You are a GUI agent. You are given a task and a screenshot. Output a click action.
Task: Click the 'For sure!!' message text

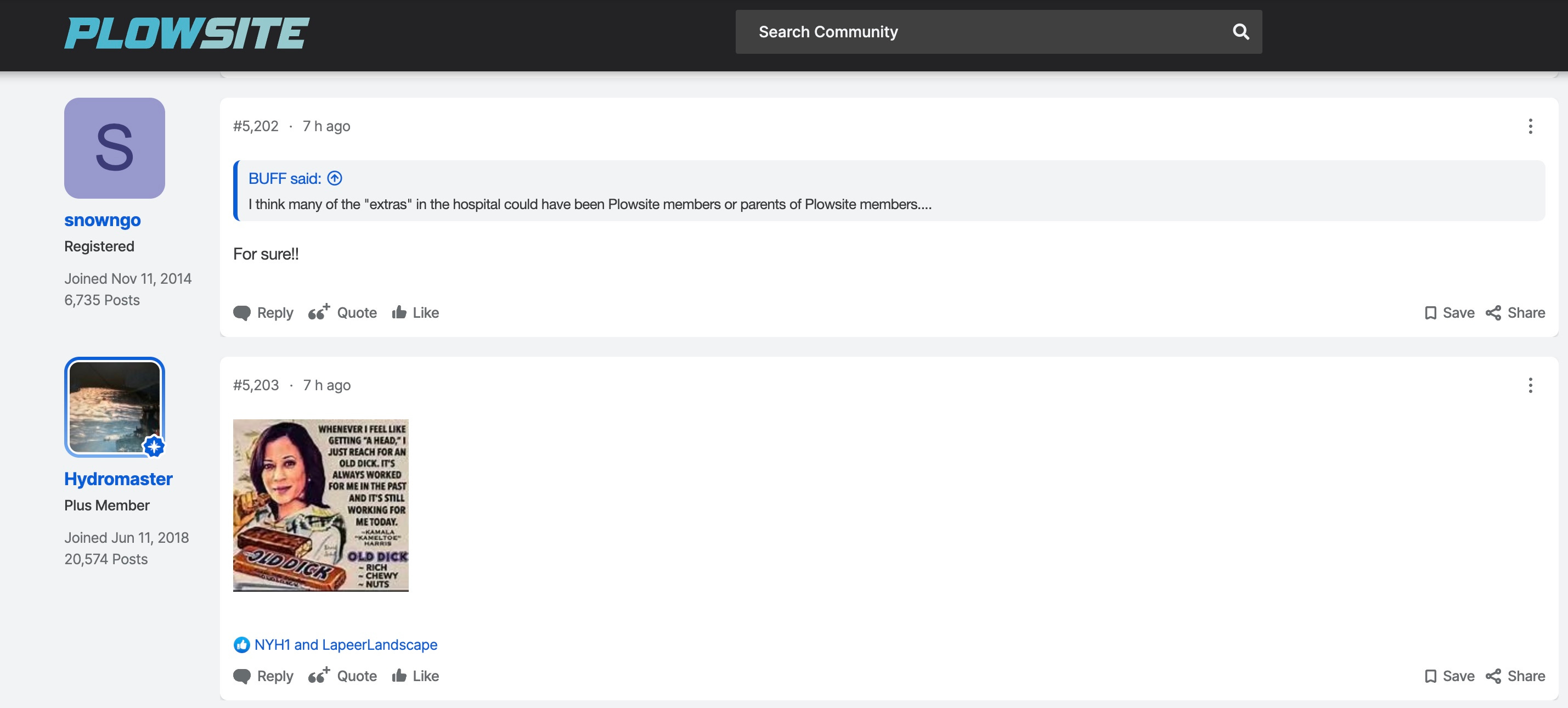[x=266, y=254]
